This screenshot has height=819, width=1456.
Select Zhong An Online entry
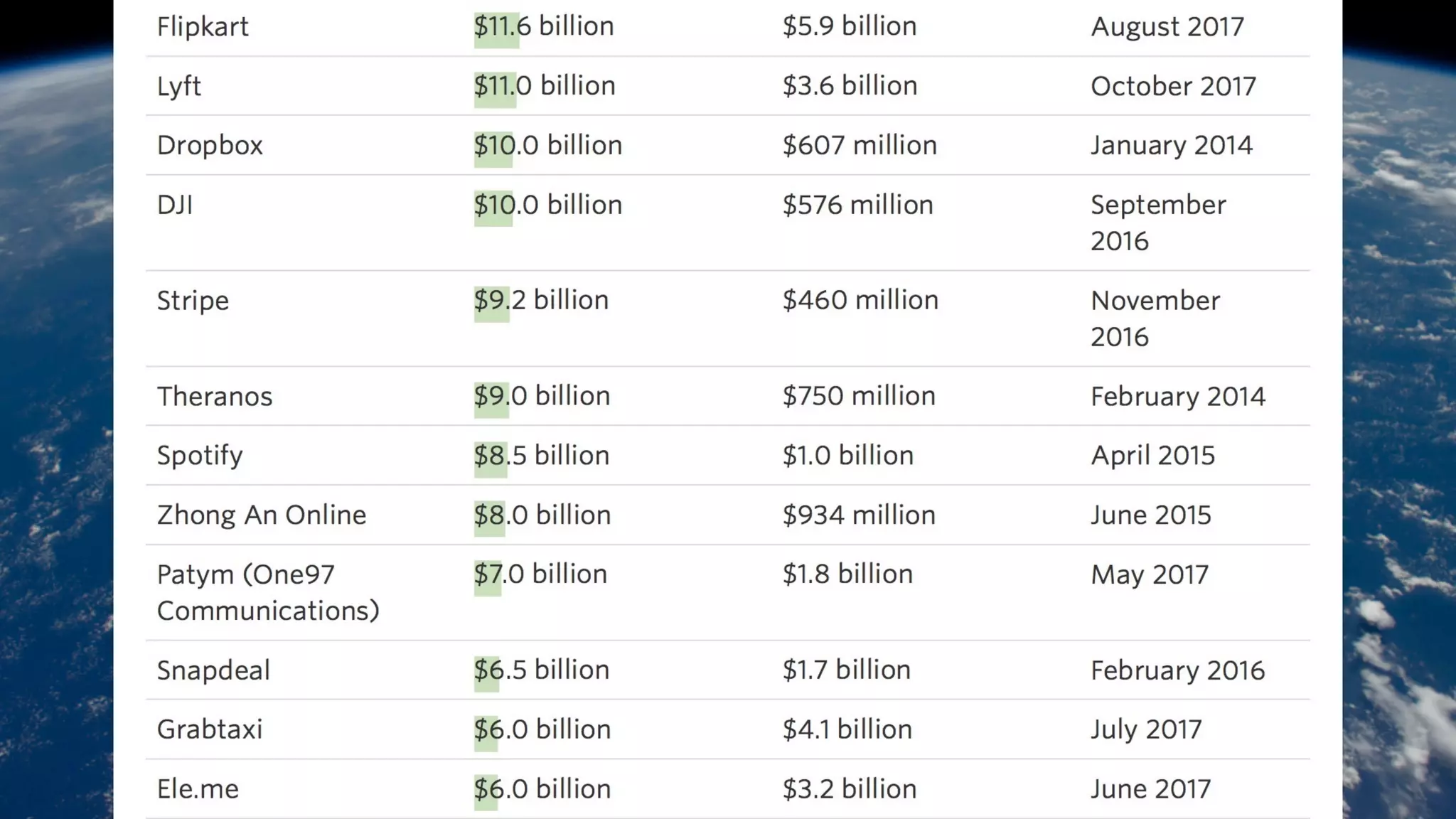point(262,515)
